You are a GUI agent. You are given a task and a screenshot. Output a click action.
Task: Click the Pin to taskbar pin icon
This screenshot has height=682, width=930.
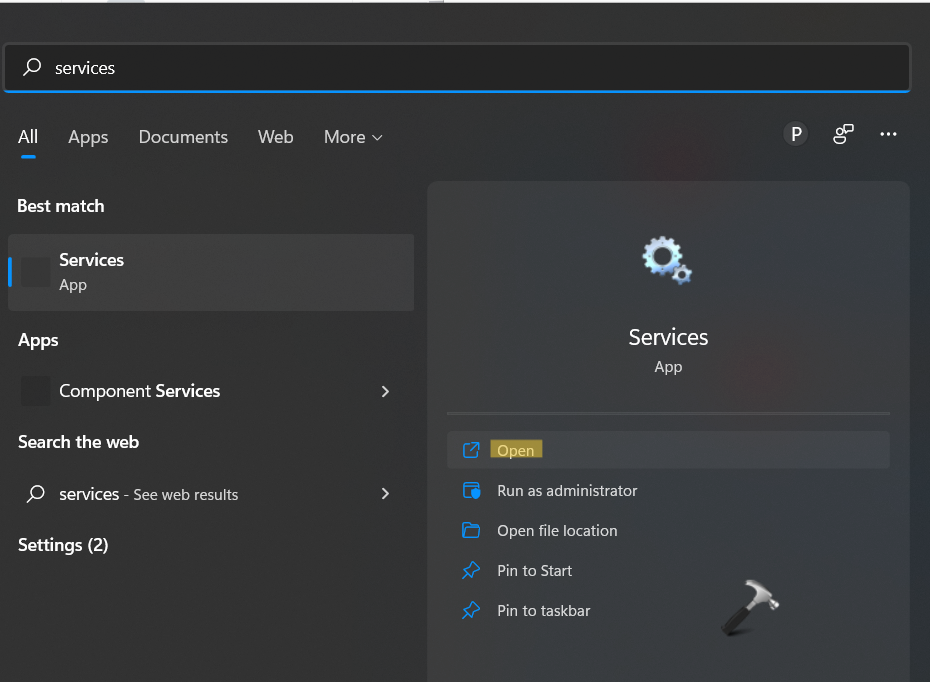point(471,611)
